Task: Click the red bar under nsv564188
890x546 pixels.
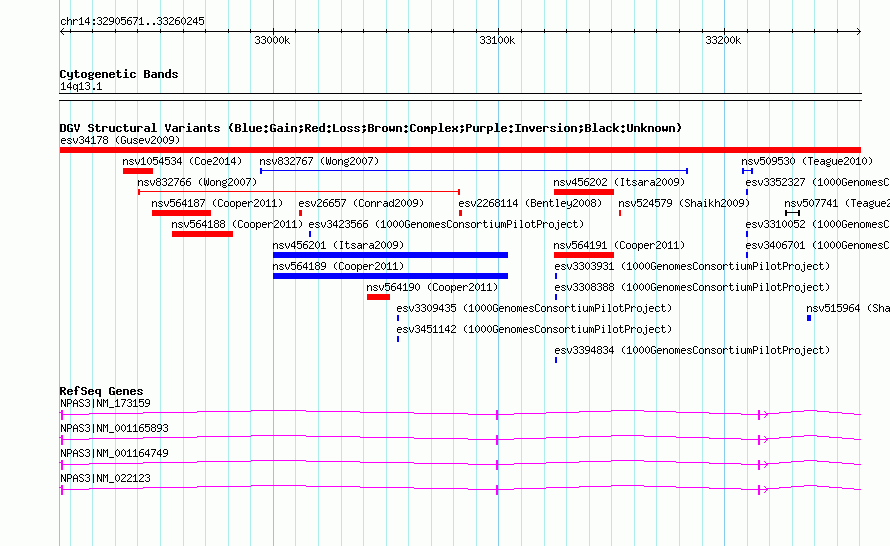Action: [203, 234]
